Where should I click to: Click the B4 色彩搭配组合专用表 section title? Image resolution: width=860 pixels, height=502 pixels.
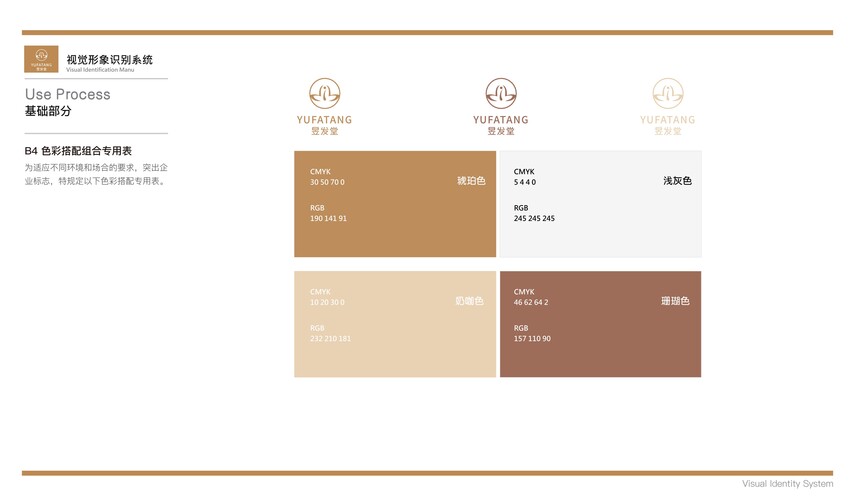(78, 151)
